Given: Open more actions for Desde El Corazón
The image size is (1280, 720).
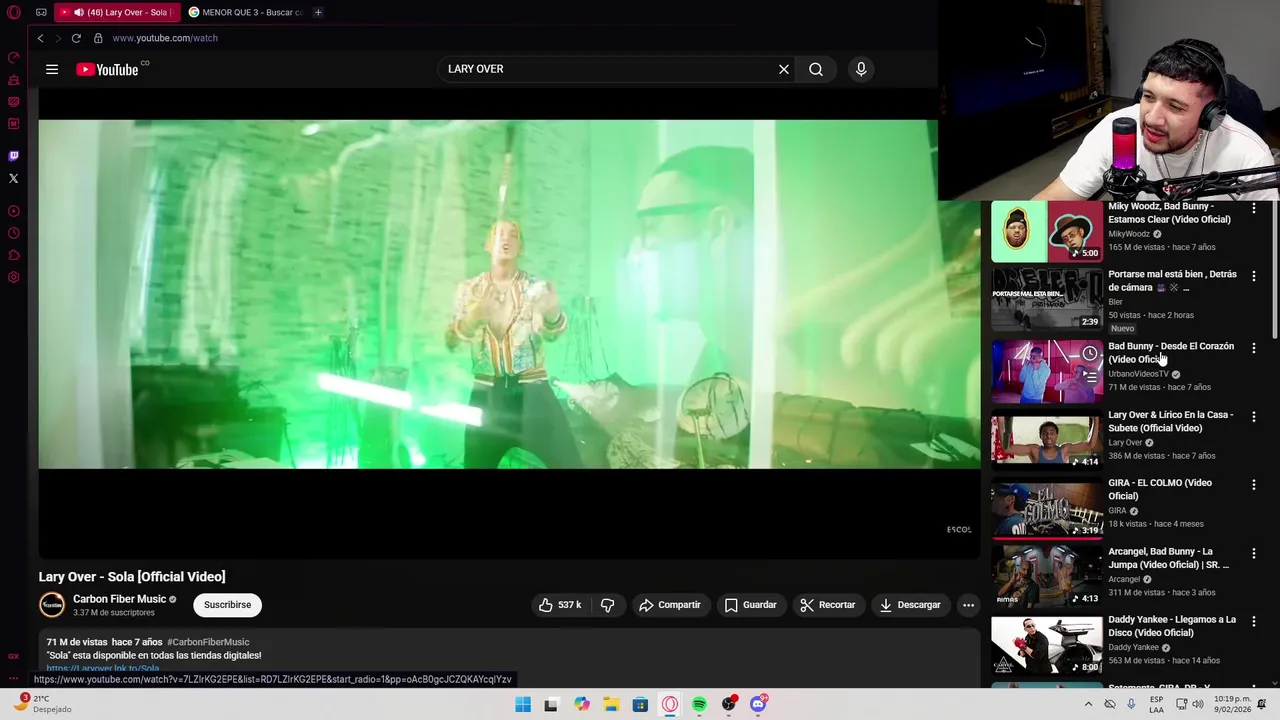Looking at the screenshot, I should point(1254,349).
